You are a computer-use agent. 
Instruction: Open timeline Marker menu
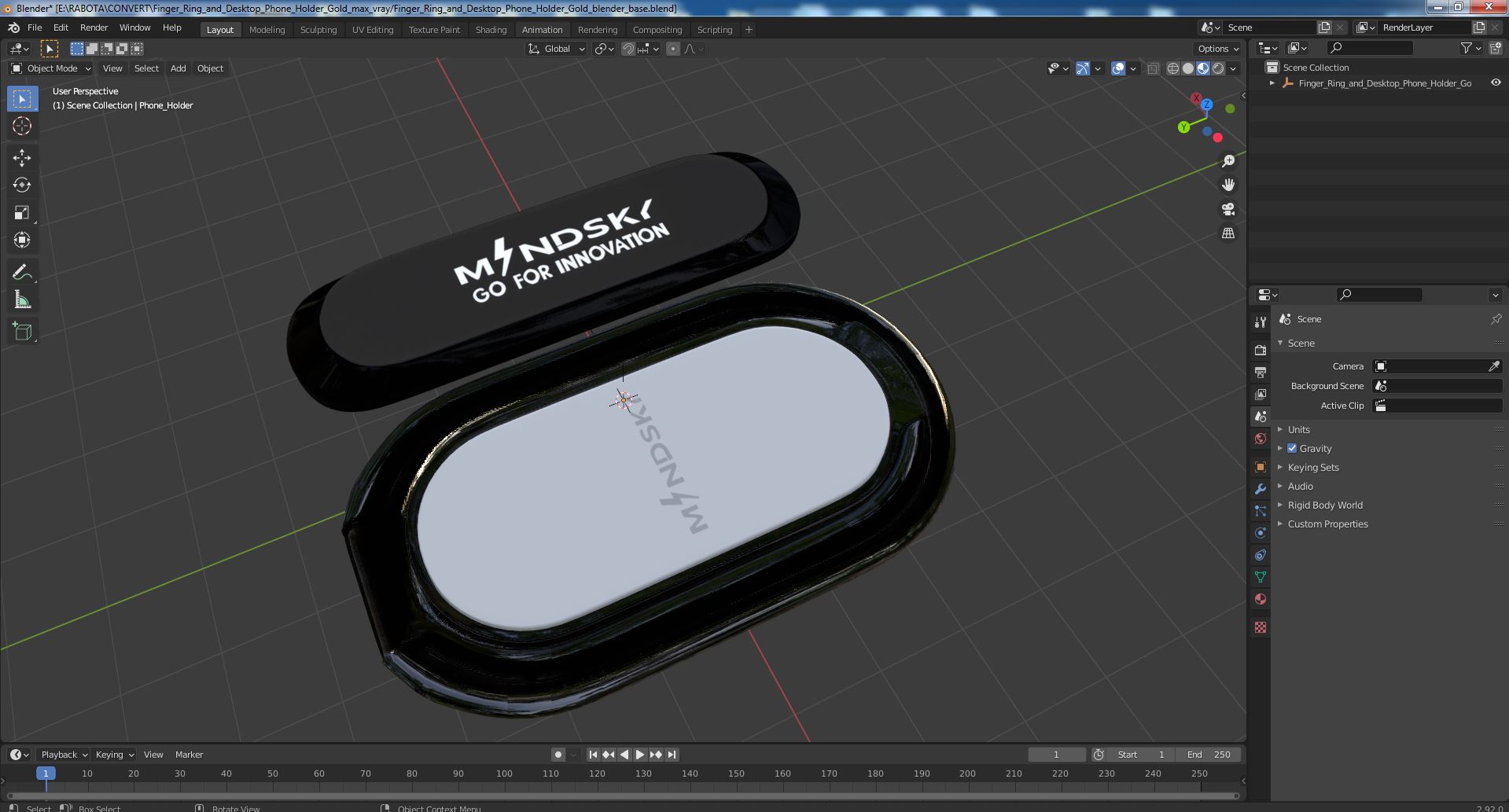tap(189, 755)
